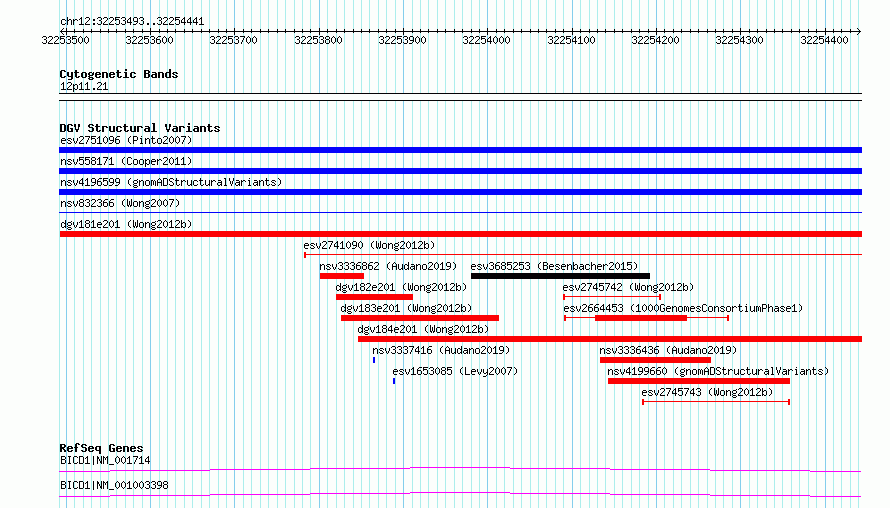Viewport: 890px width, 508px height.
Task: Select the nsv4199660 (gnomADStructuralVariants) label
Action: click(x=718, y=371)
